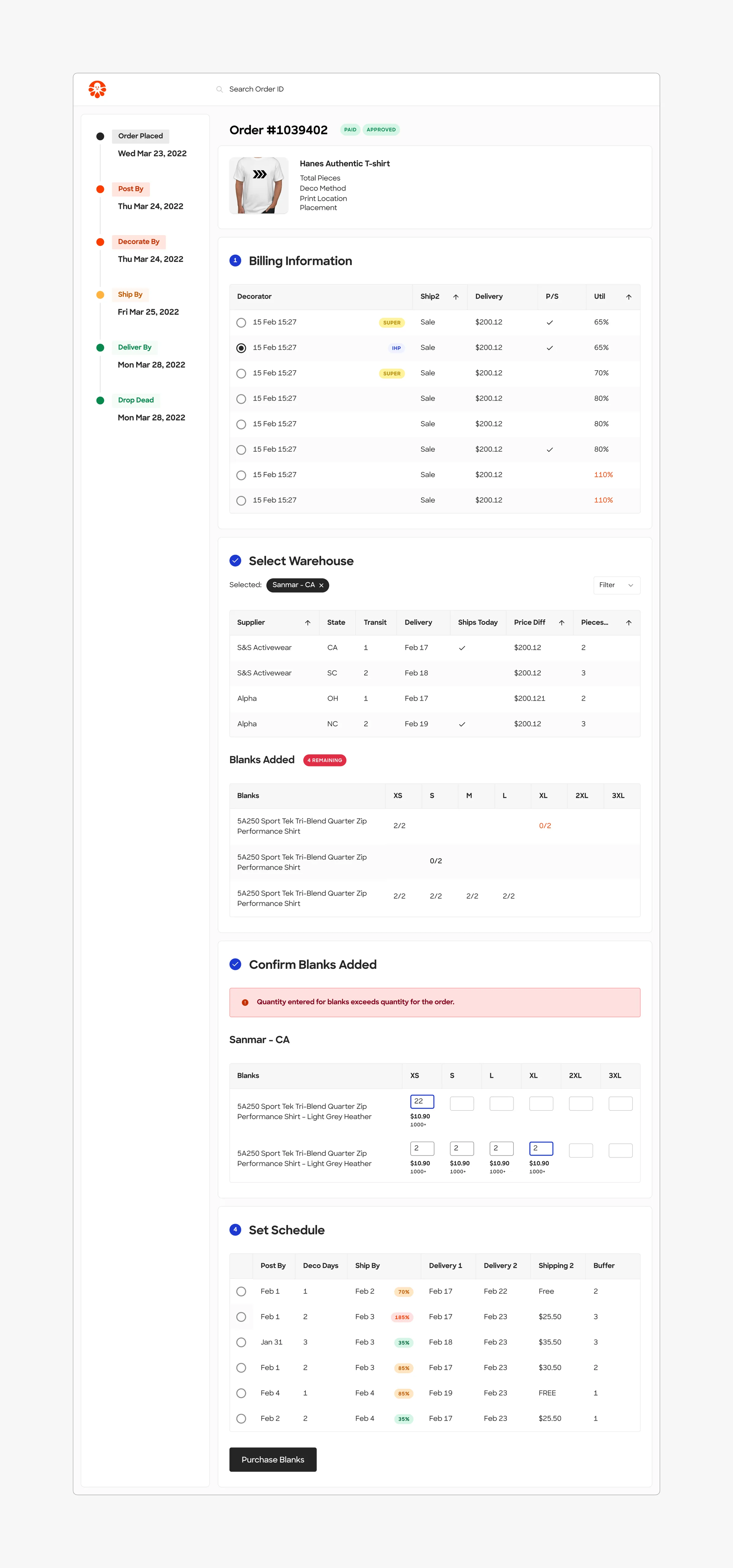
Task: Open the Filter dropdown
Action: point(617,585)
